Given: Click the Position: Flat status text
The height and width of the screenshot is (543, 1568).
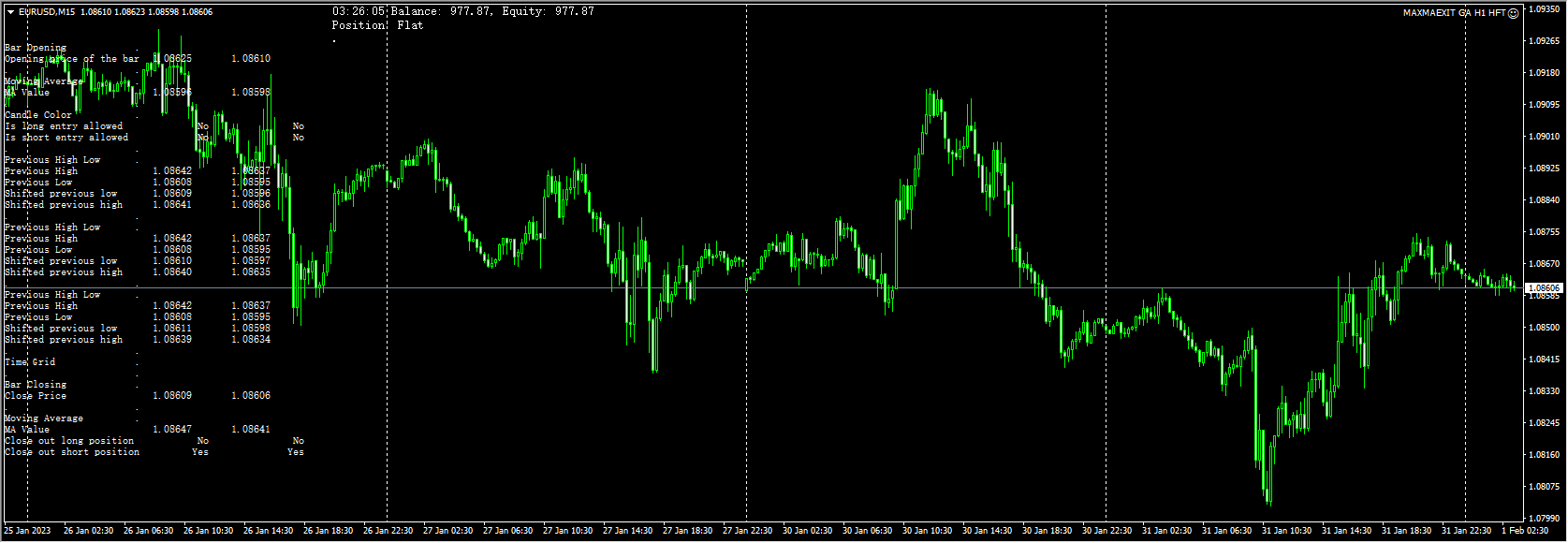Looking at the screenshot, I should tap(377, 25).
